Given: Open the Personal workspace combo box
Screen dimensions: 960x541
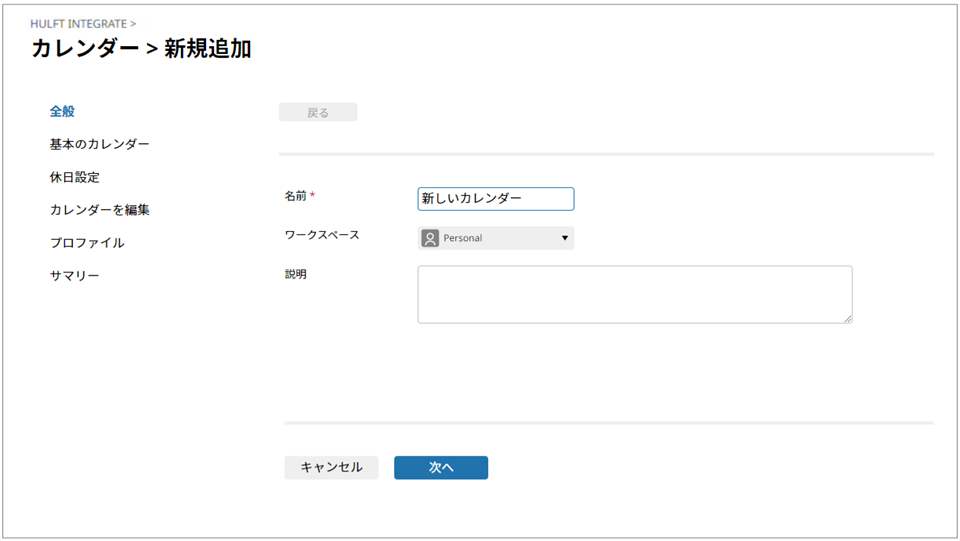Looking at the screenshot, I should (x=495, y=238).
